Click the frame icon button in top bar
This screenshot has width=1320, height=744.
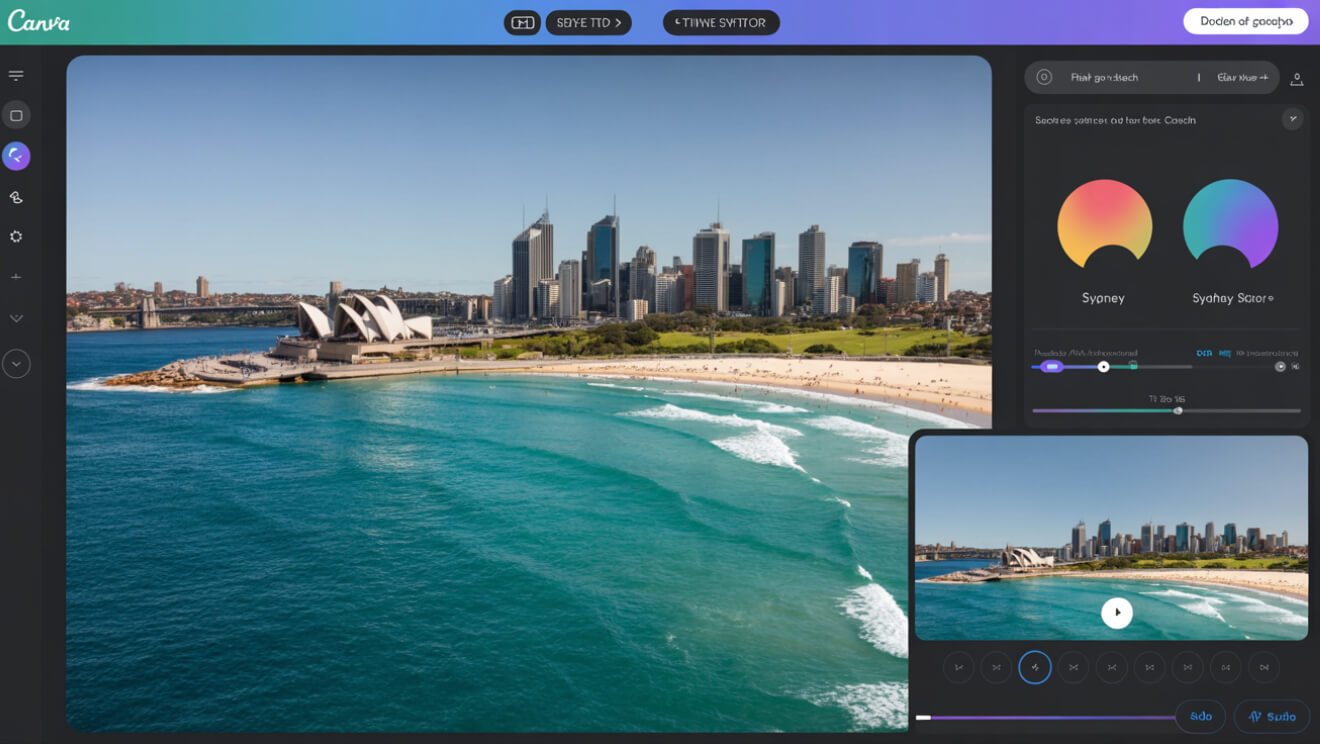click(x=522, y=22)
